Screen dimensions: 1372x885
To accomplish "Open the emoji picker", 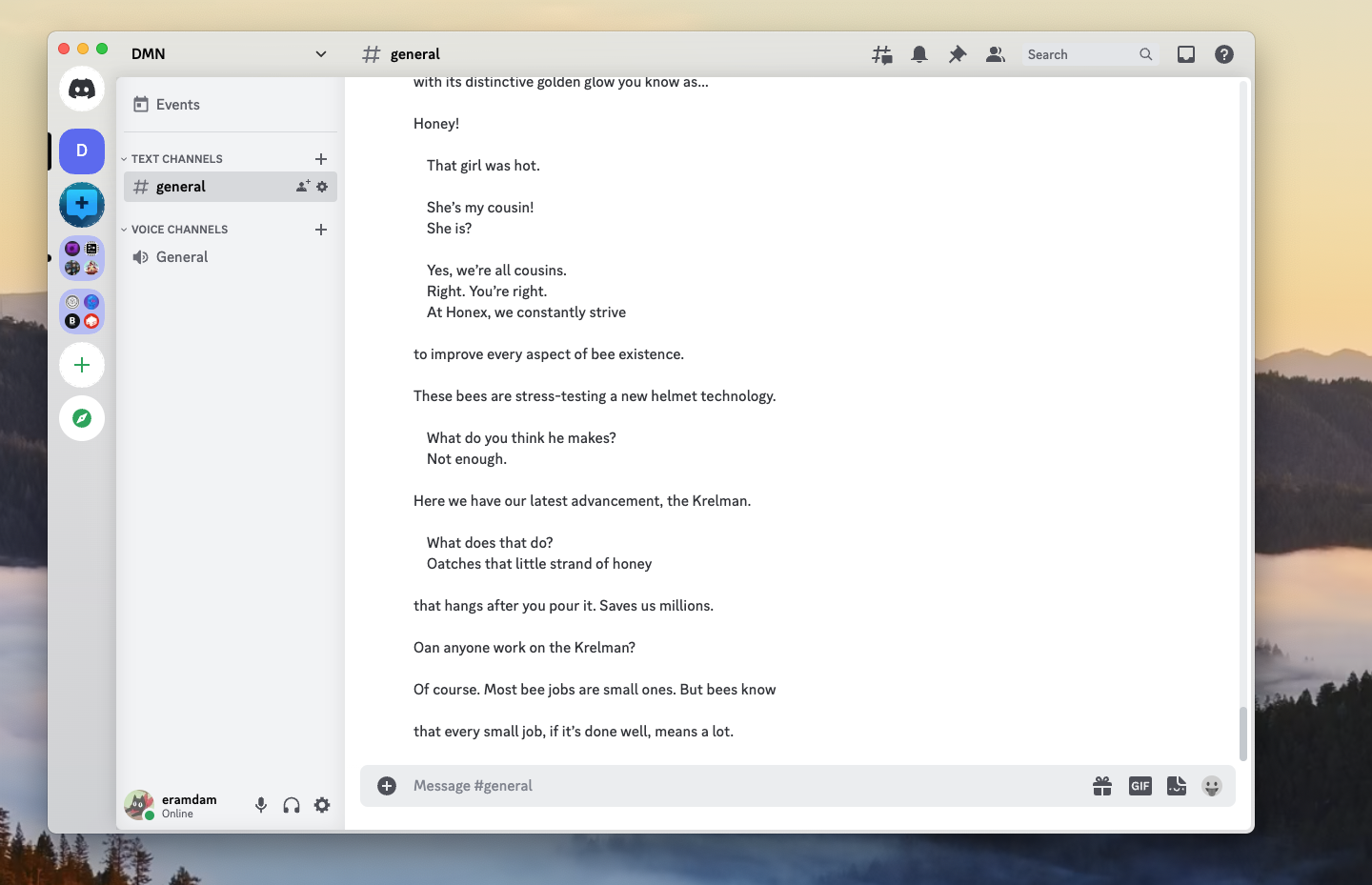I will click(1212, 786).
